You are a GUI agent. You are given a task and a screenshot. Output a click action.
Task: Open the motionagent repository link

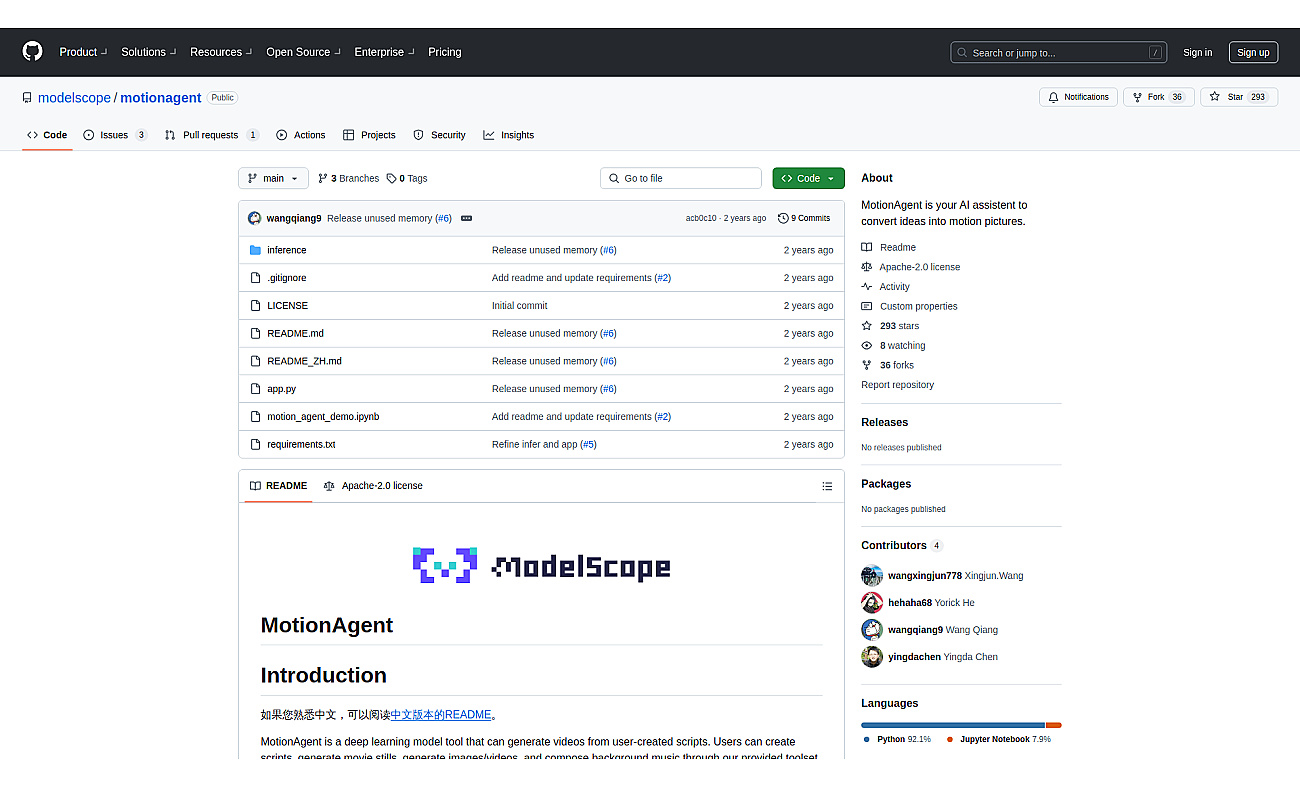(x=161, y=97)
